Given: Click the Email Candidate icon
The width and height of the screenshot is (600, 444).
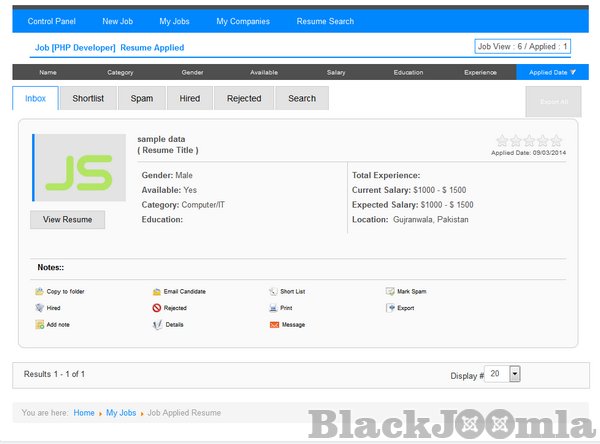Looking at the screenshot, I should tap(157, 291).
